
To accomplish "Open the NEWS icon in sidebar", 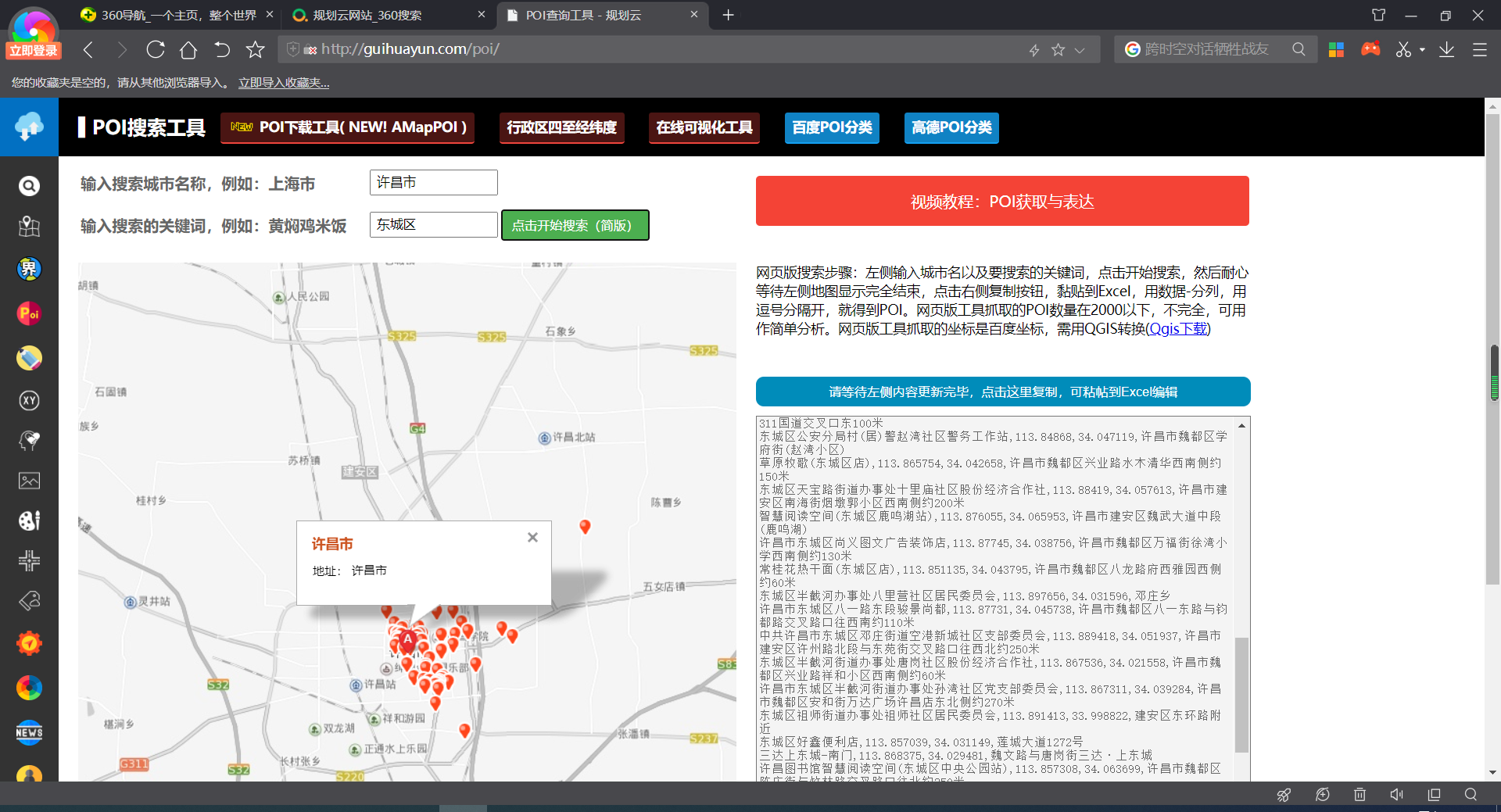I will point(29,732).
